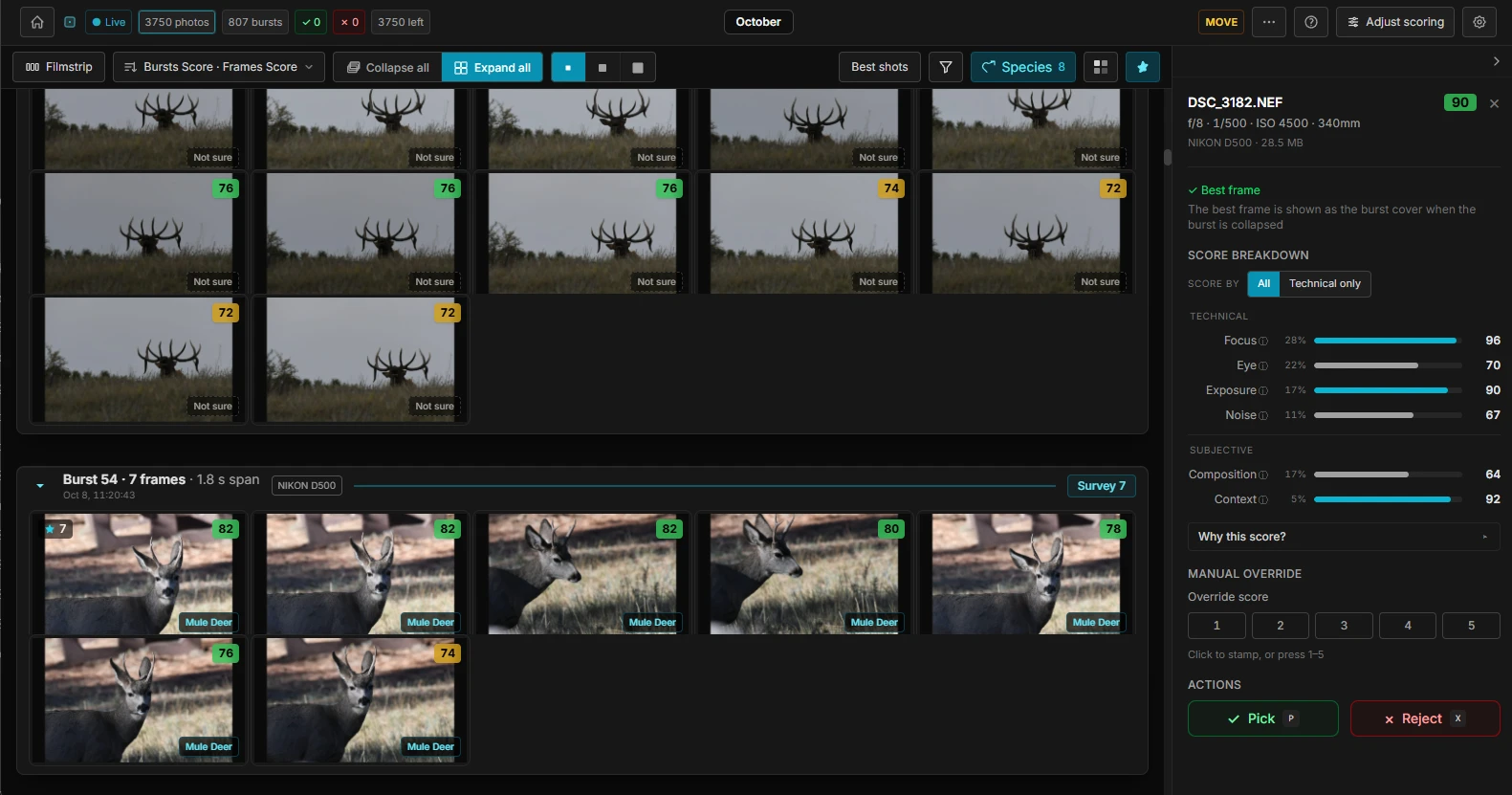Image resolution: width=1512 pixels, height=795 pixels.
Task: Toggle the star favorites icon
Action: [1142, 67]
